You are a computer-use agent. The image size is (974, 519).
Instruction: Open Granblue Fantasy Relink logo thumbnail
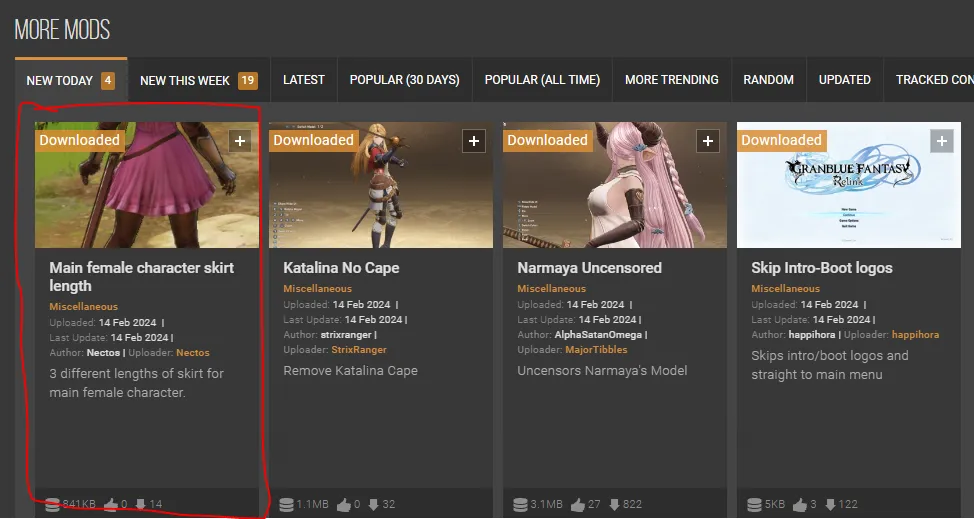pos(849,185)
